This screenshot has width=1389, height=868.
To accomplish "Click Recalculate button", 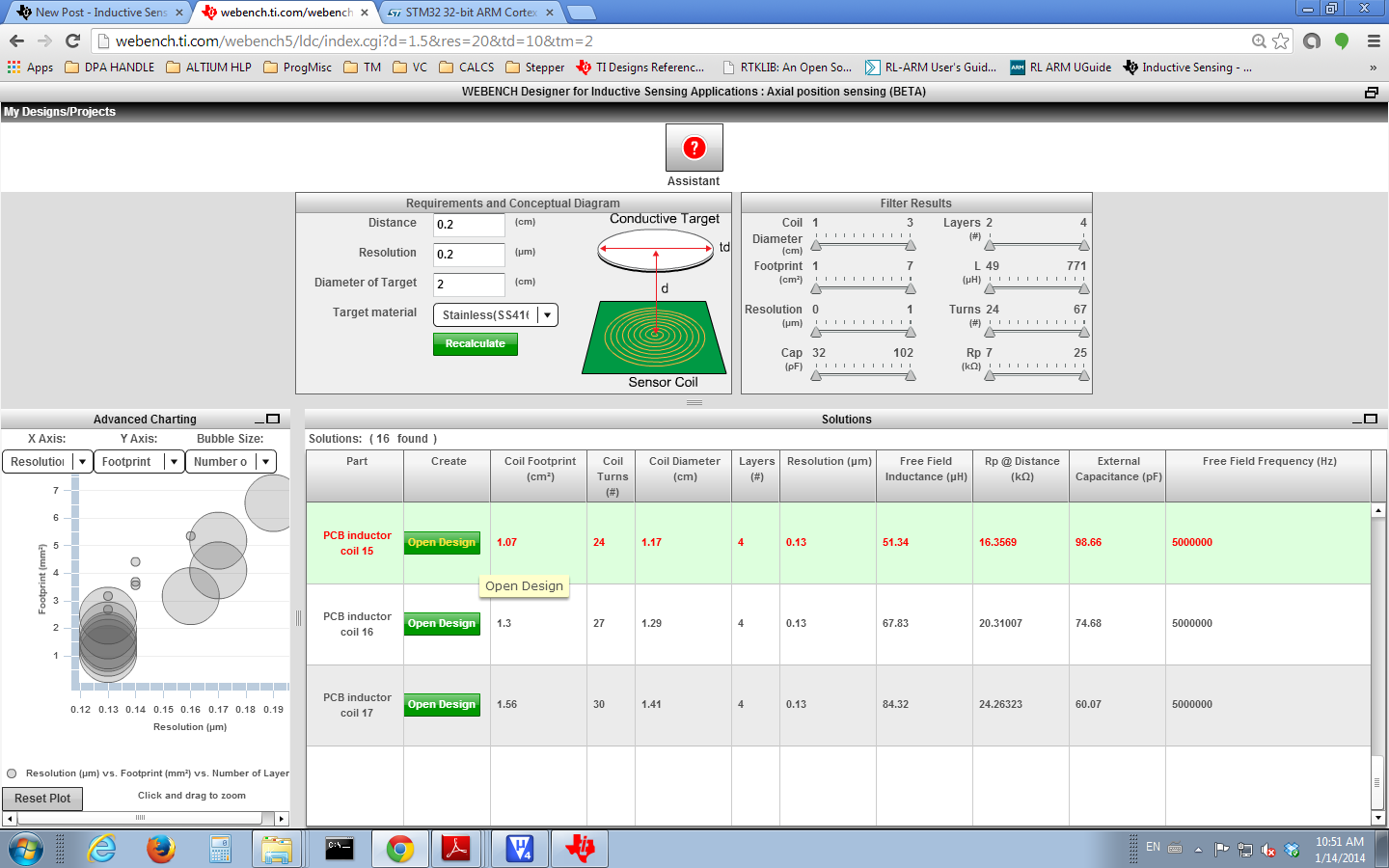I will (476, 344).
